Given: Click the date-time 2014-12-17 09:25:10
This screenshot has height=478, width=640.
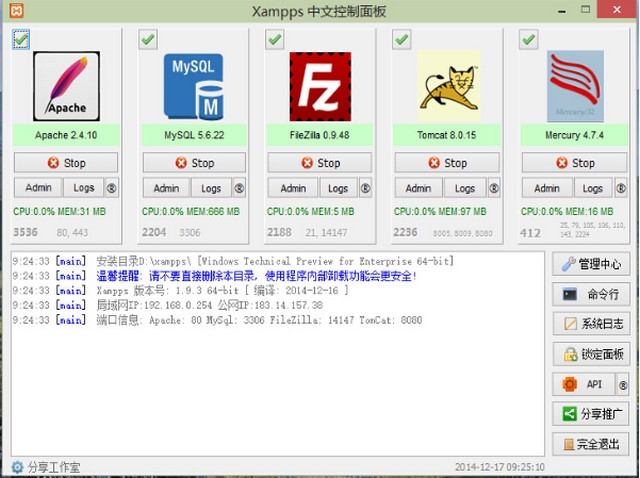Looking at the screenshot, I should pyautogui.click(x=500, y=467).
